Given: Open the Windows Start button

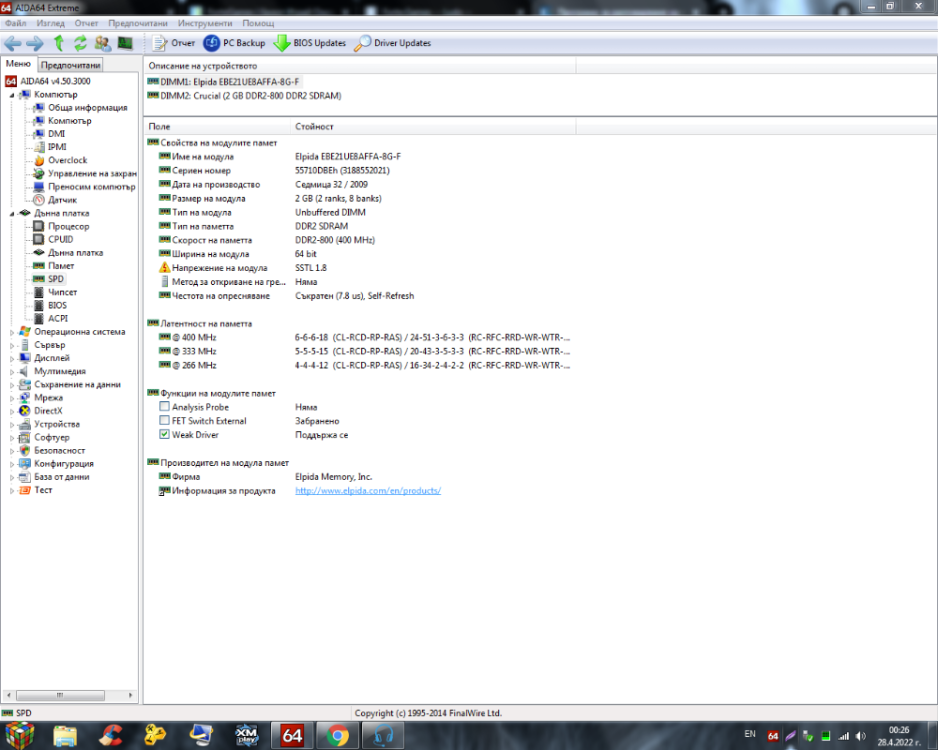Looking at the screenshot, I should 20,735.
